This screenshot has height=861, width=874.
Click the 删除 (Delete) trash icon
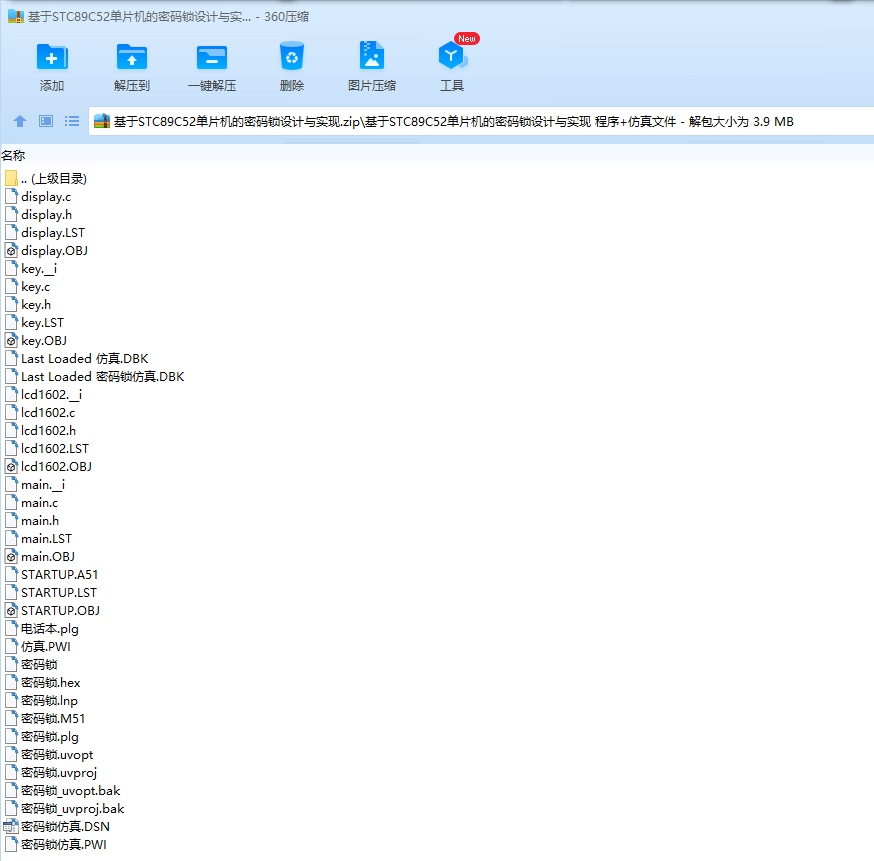pyautogui.click(x=292, y=56)
